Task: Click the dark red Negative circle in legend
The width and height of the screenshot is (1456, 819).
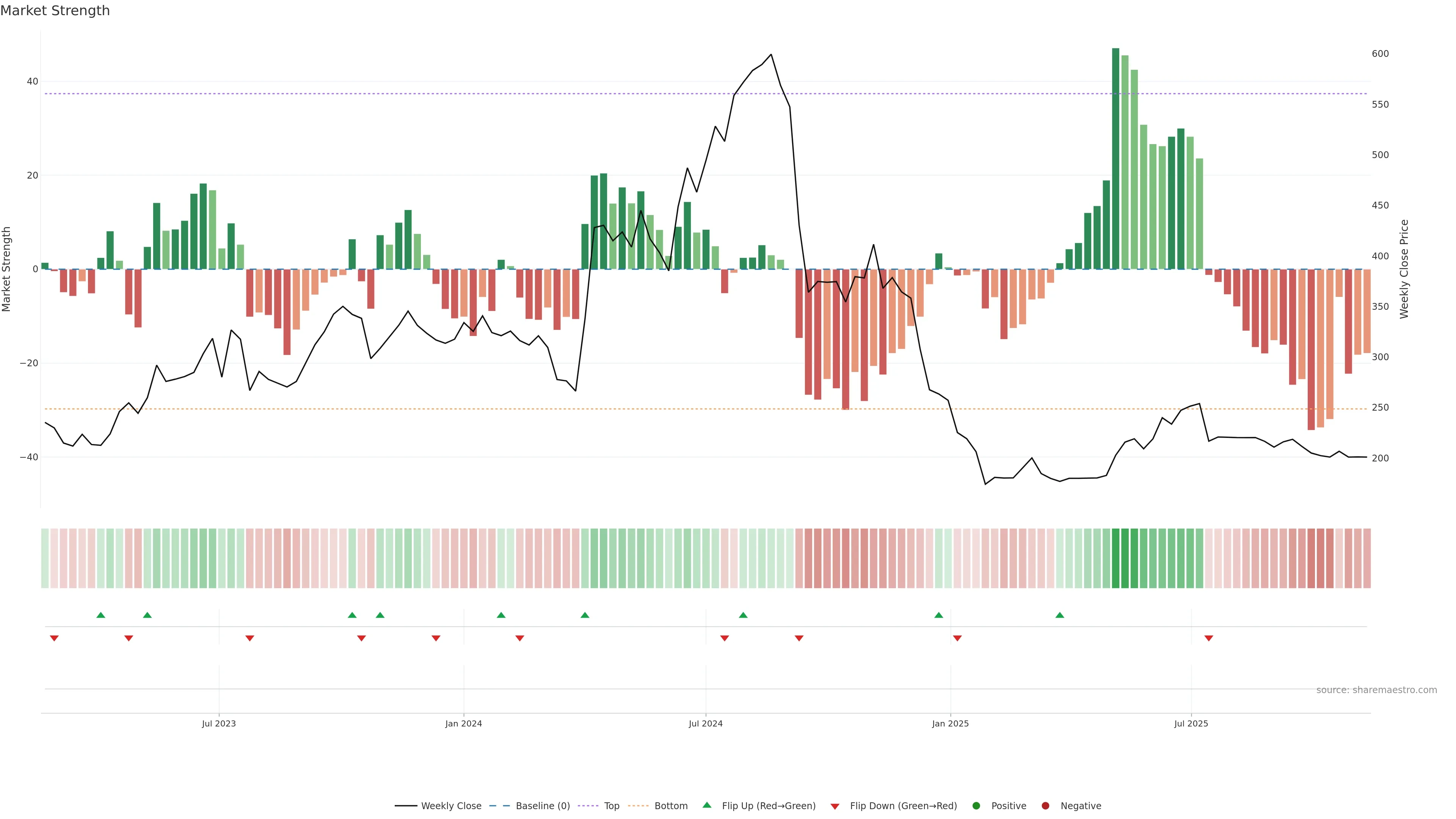Action: pyautogui.click(x=1045, y=806)
